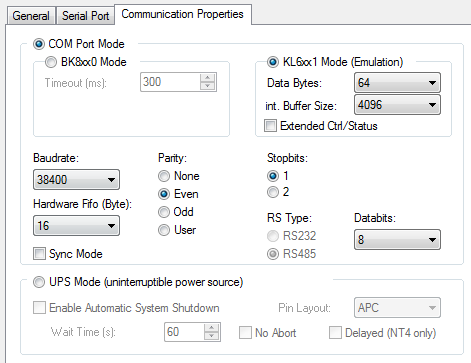Click the Timeout (ms) input field
Viewport: 471px width, 363px height.
pyautogui.click(x=170, y=82)
